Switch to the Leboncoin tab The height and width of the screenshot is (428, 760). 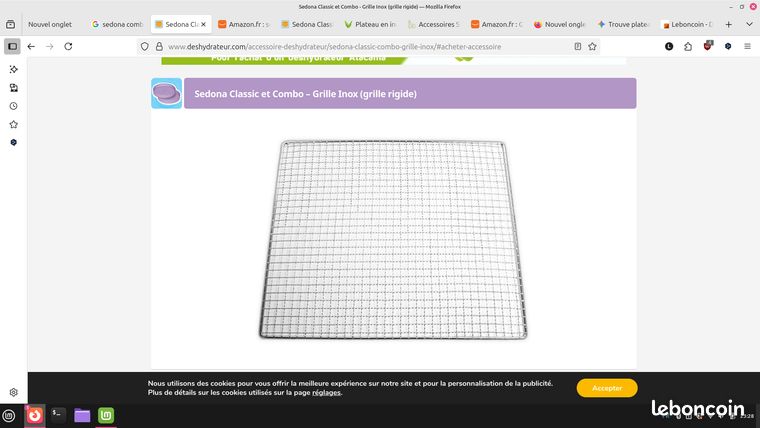[687, 24]
